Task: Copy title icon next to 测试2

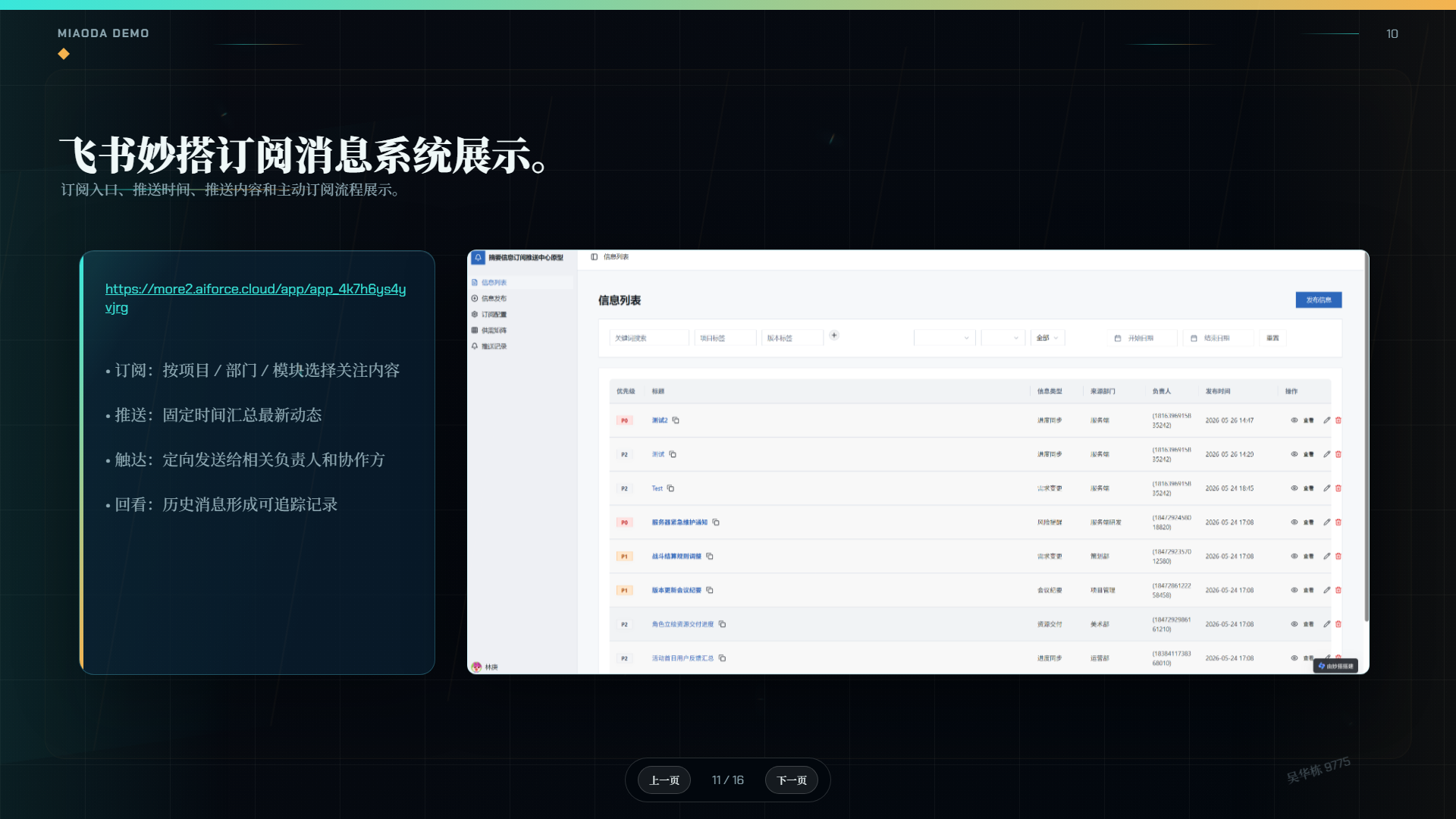Action: [x=676, y=420]
